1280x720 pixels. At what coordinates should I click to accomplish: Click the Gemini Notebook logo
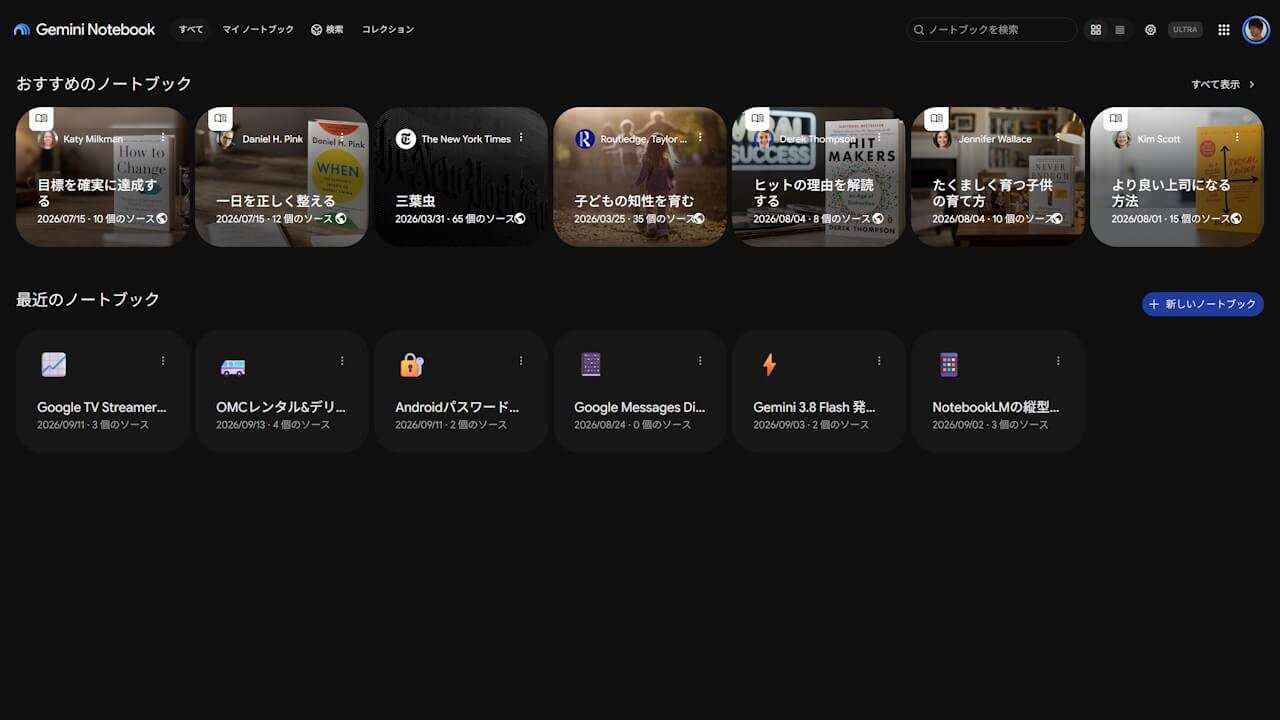(85, 30)
